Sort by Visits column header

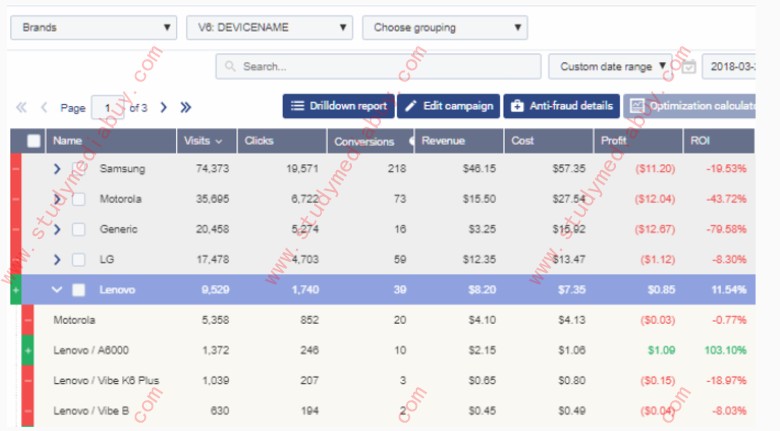coord(207,141)
